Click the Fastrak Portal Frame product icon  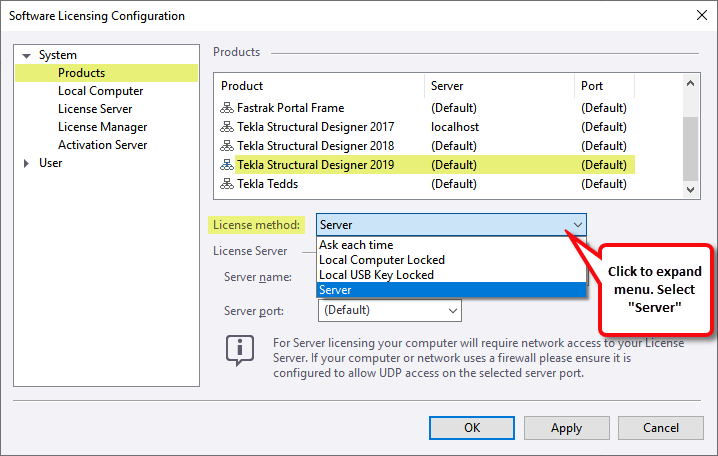(x=227, y=108)
